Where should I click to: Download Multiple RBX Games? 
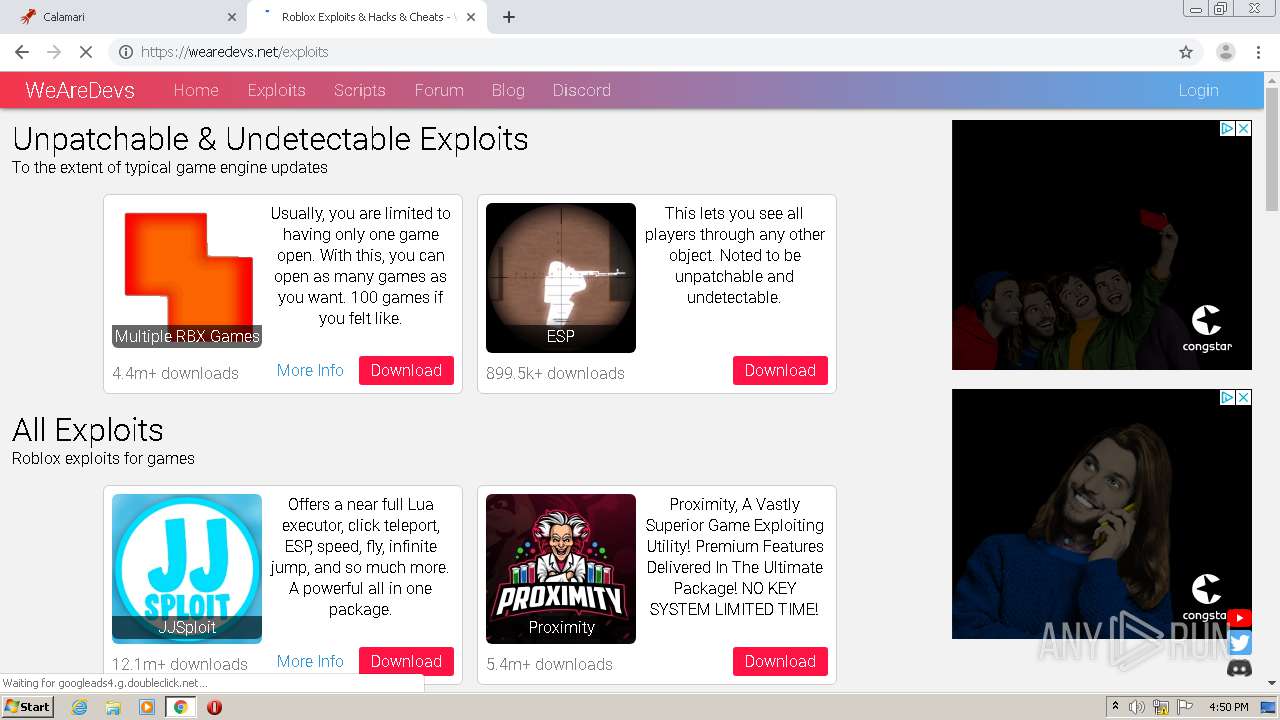(x=406, y=370)
